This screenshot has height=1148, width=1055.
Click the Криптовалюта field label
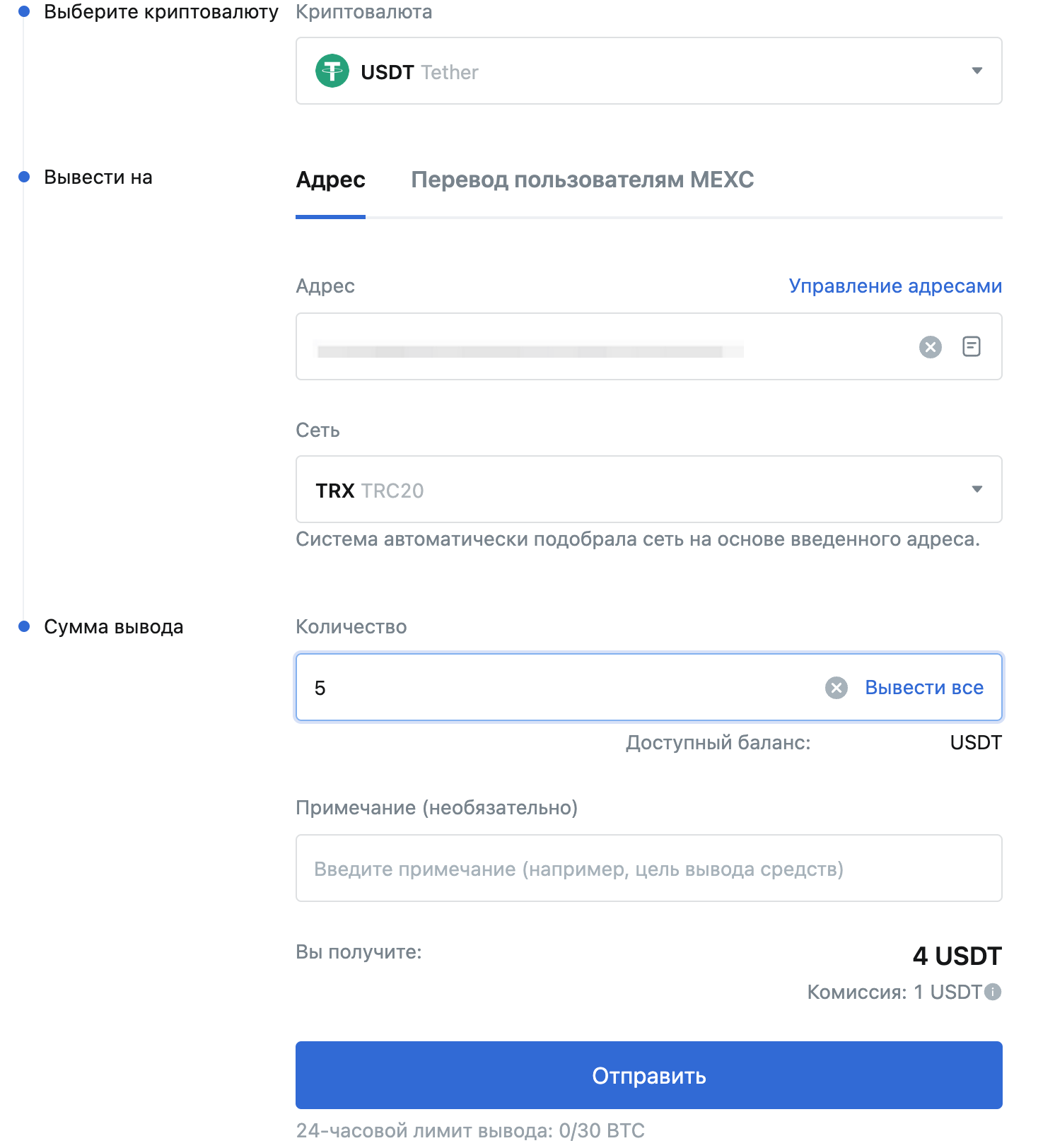point(364,12)
